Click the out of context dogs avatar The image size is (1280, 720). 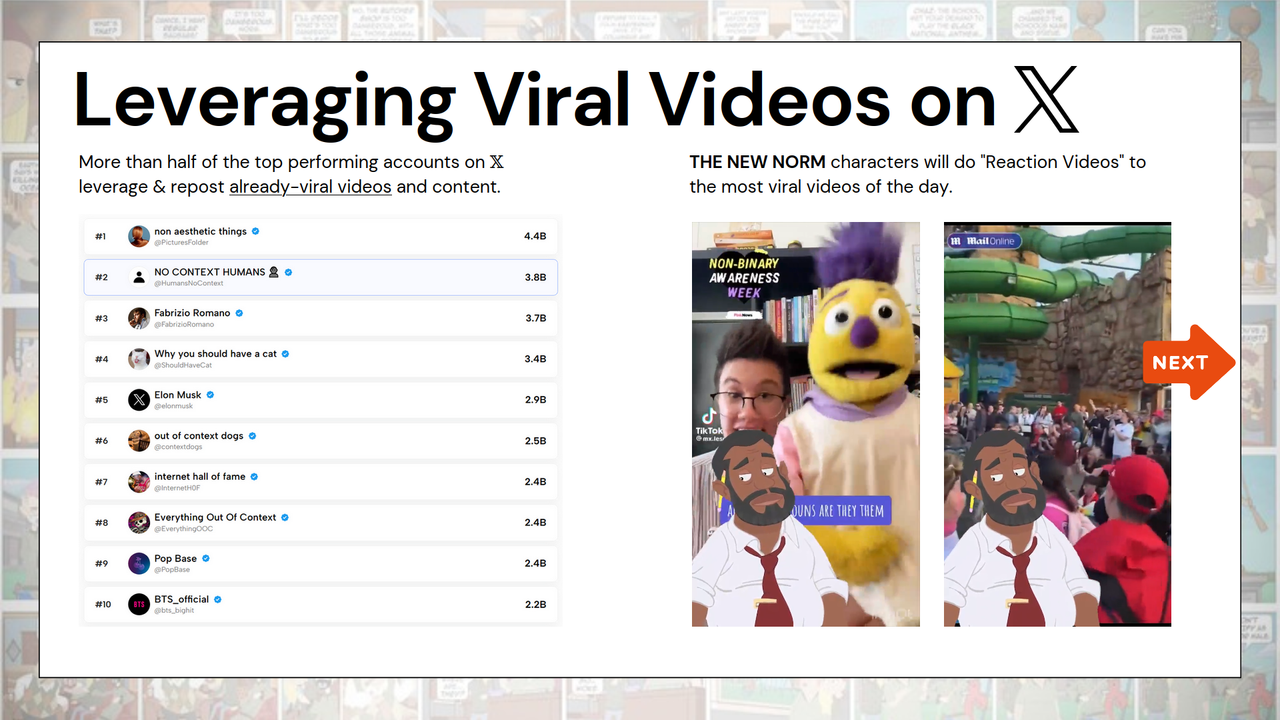(x=139, y=441)
